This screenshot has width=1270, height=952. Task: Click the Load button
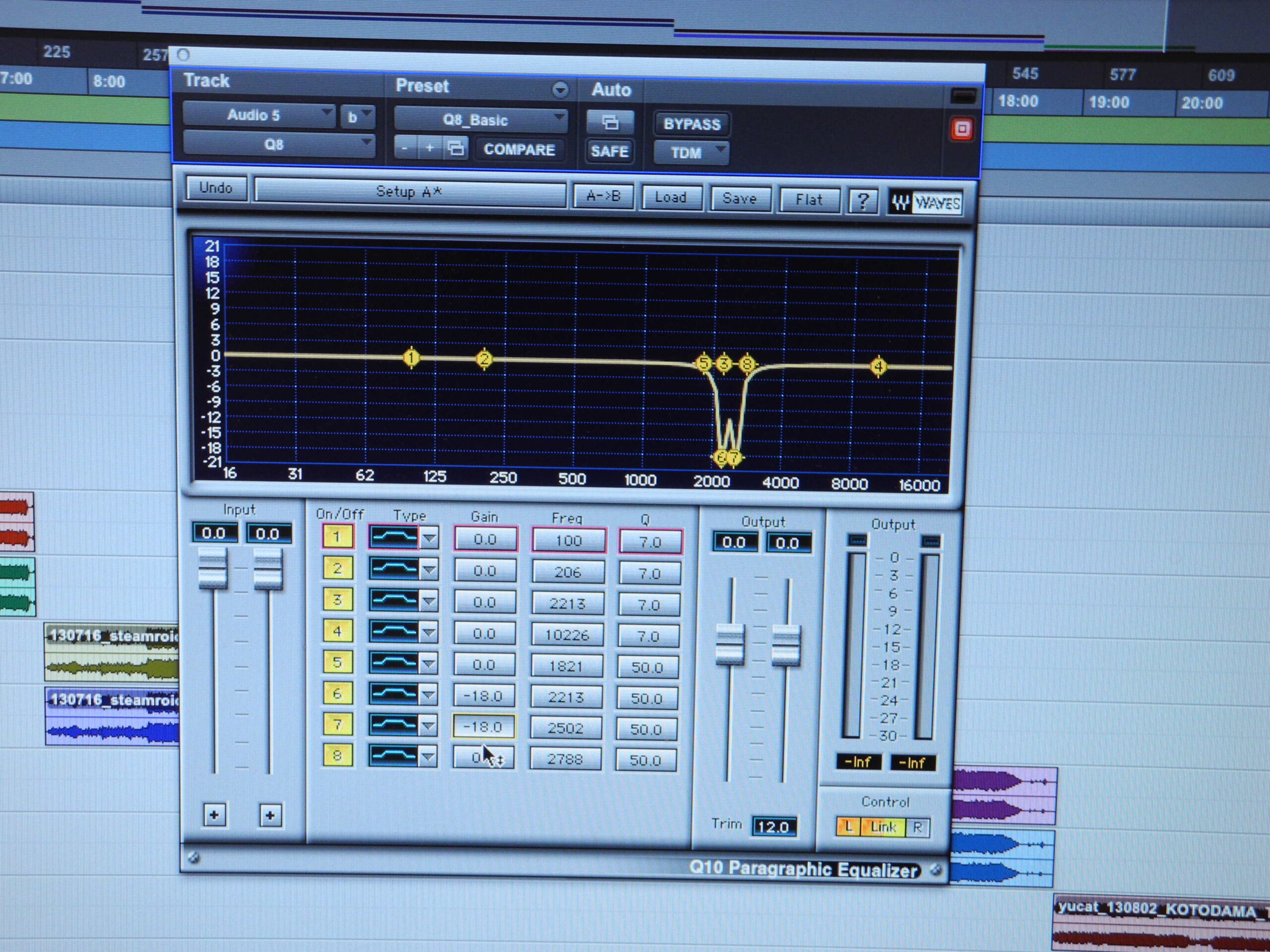(671, 197)
